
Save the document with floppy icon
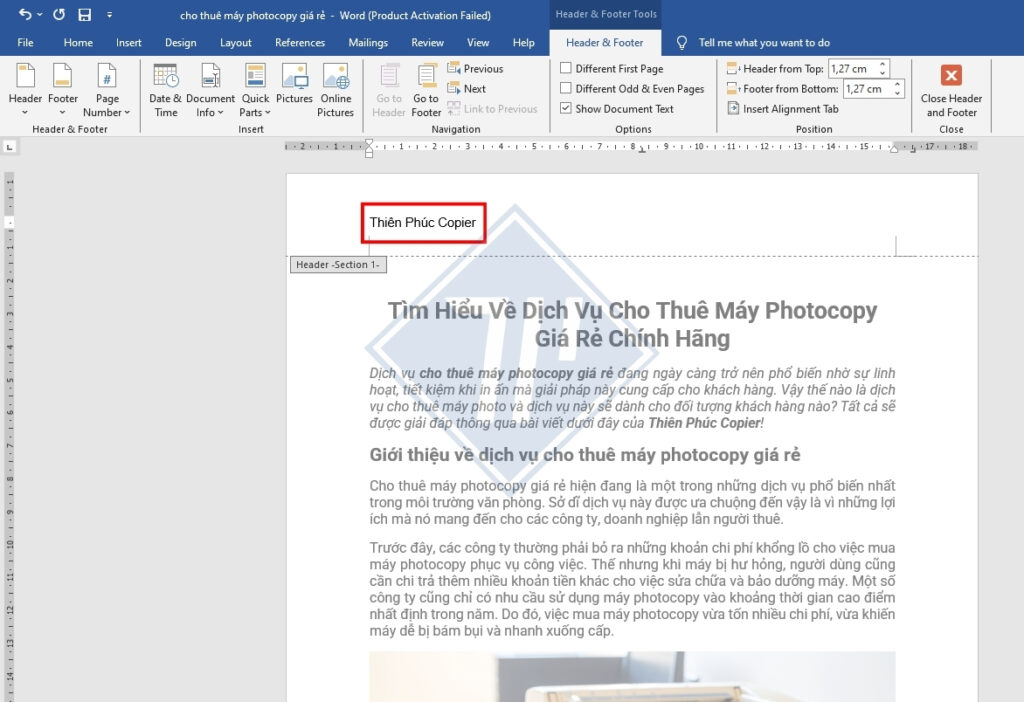coord(84,14)
